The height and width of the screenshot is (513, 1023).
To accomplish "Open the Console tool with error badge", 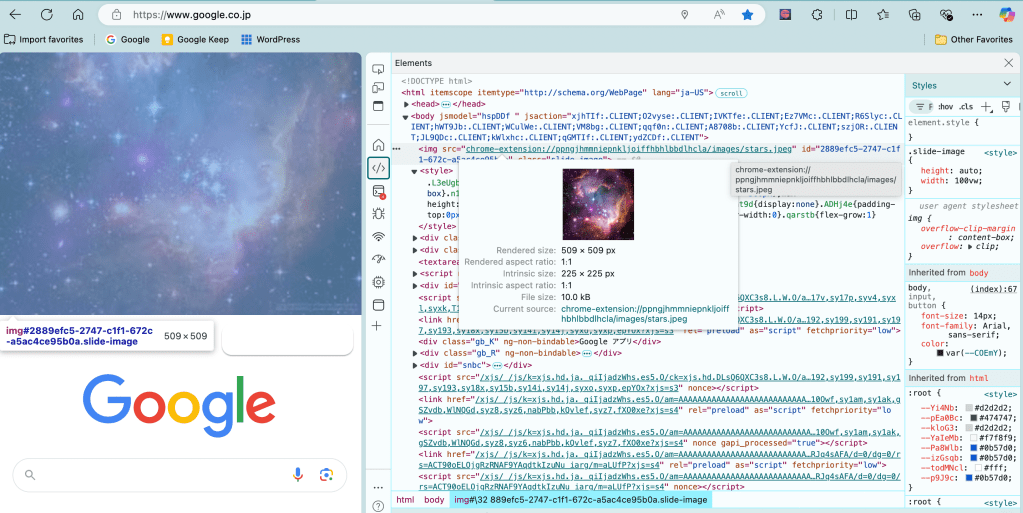I will (378, 191).
